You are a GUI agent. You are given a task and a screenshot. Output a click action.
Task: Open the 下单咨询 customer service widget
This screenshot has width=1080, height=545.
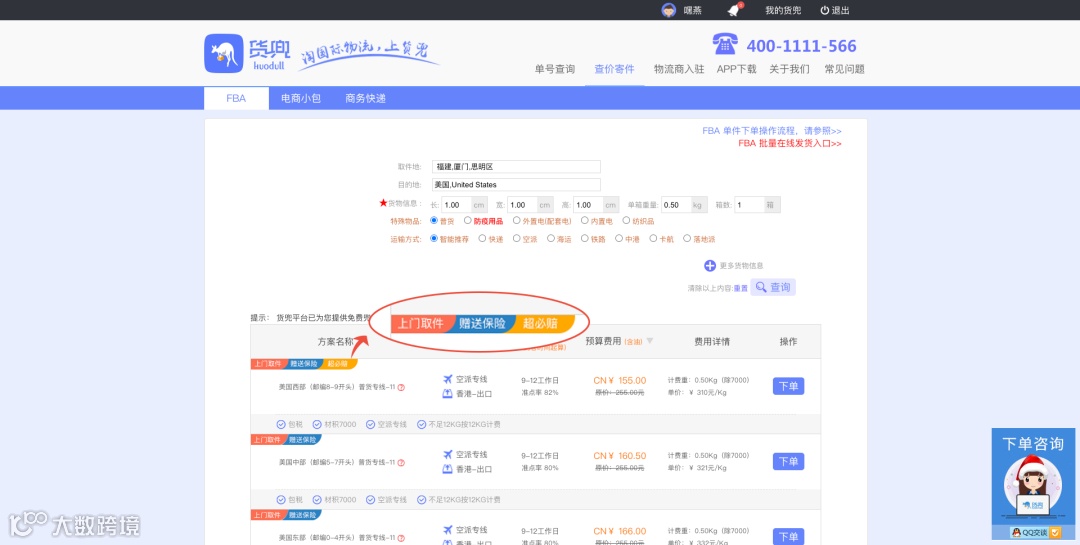click(x=1032, y=484)
